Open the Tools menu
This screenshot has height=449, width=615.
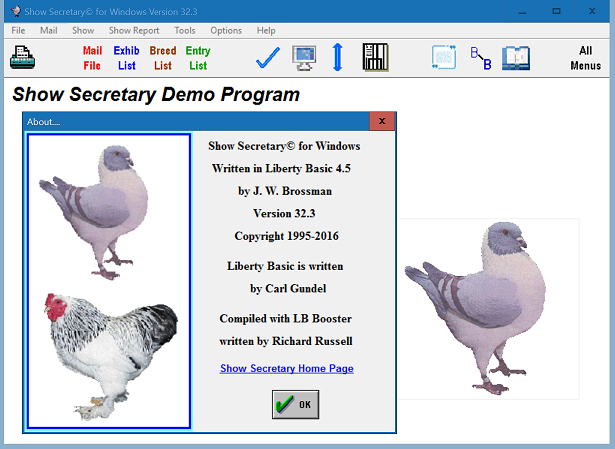tap(185, 31)
